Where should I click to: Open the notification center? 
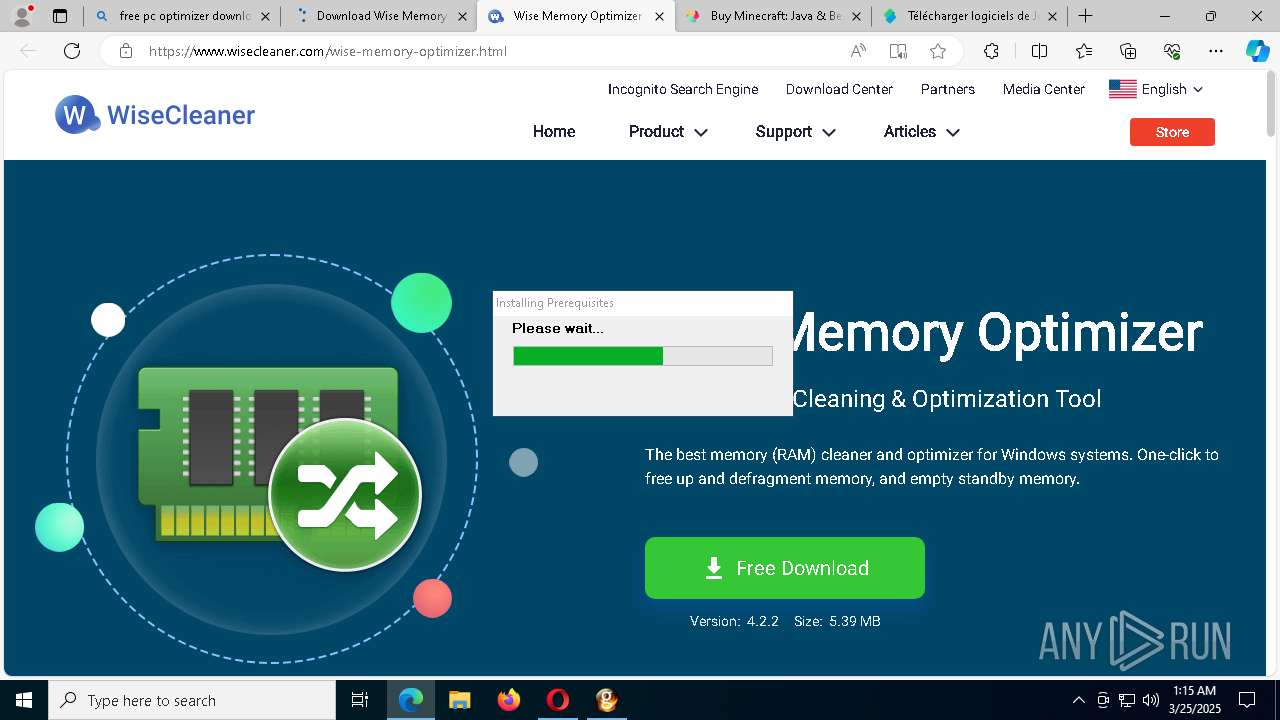click(1247, 700)
